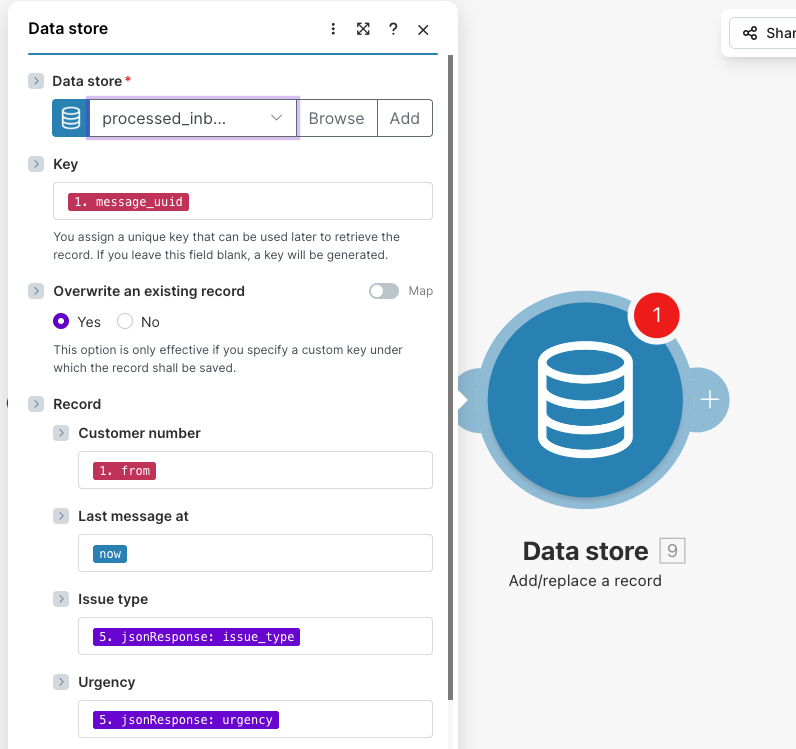Screen dimensions: 796x749
Task: Expand the Issue type chevron
Action: (61, 599)
